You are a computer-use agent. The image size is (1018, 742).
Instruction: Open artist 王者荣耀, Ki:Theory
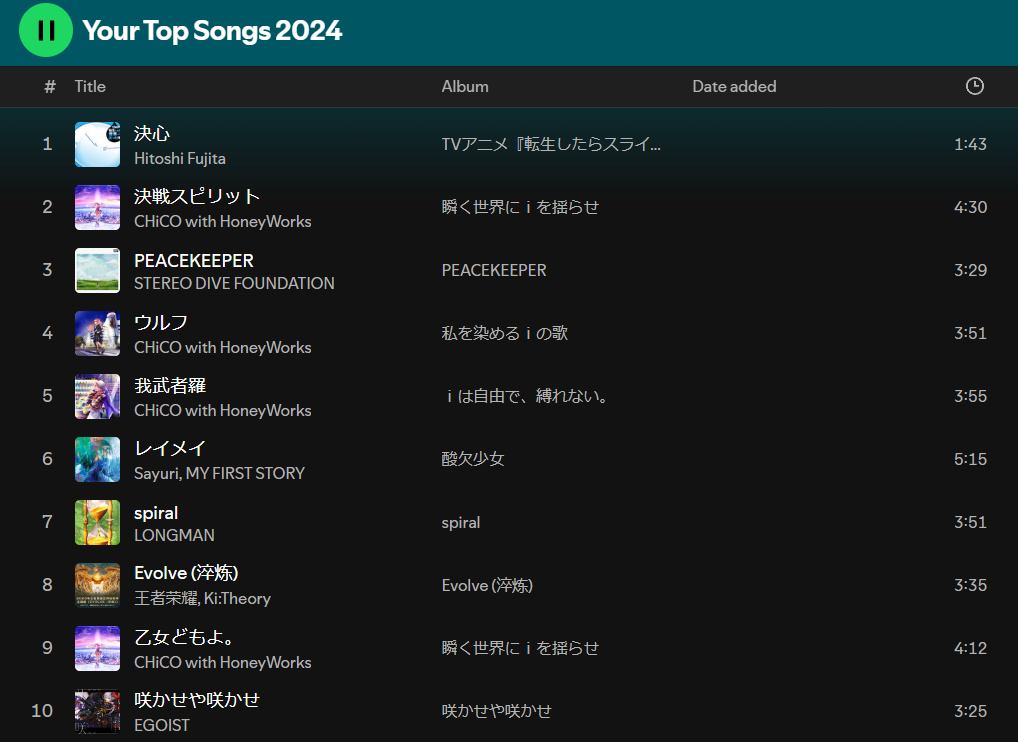tap(203, 598)
